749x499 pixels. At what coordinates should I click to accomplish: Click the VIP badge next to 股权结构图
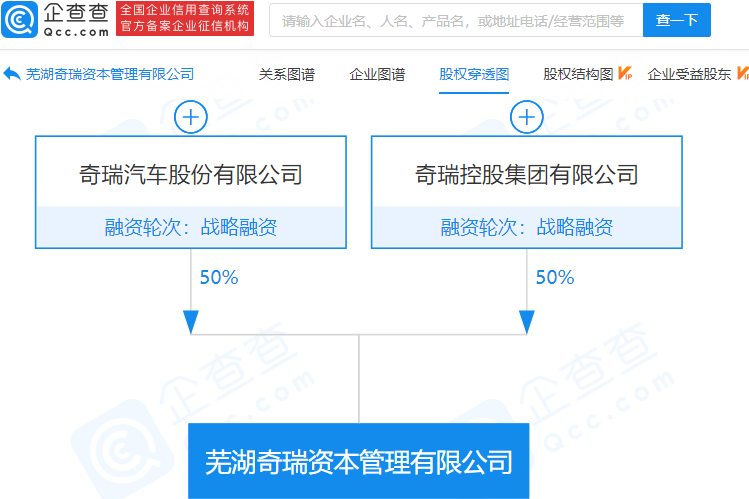pyautogui.click(x=624, y=74)
